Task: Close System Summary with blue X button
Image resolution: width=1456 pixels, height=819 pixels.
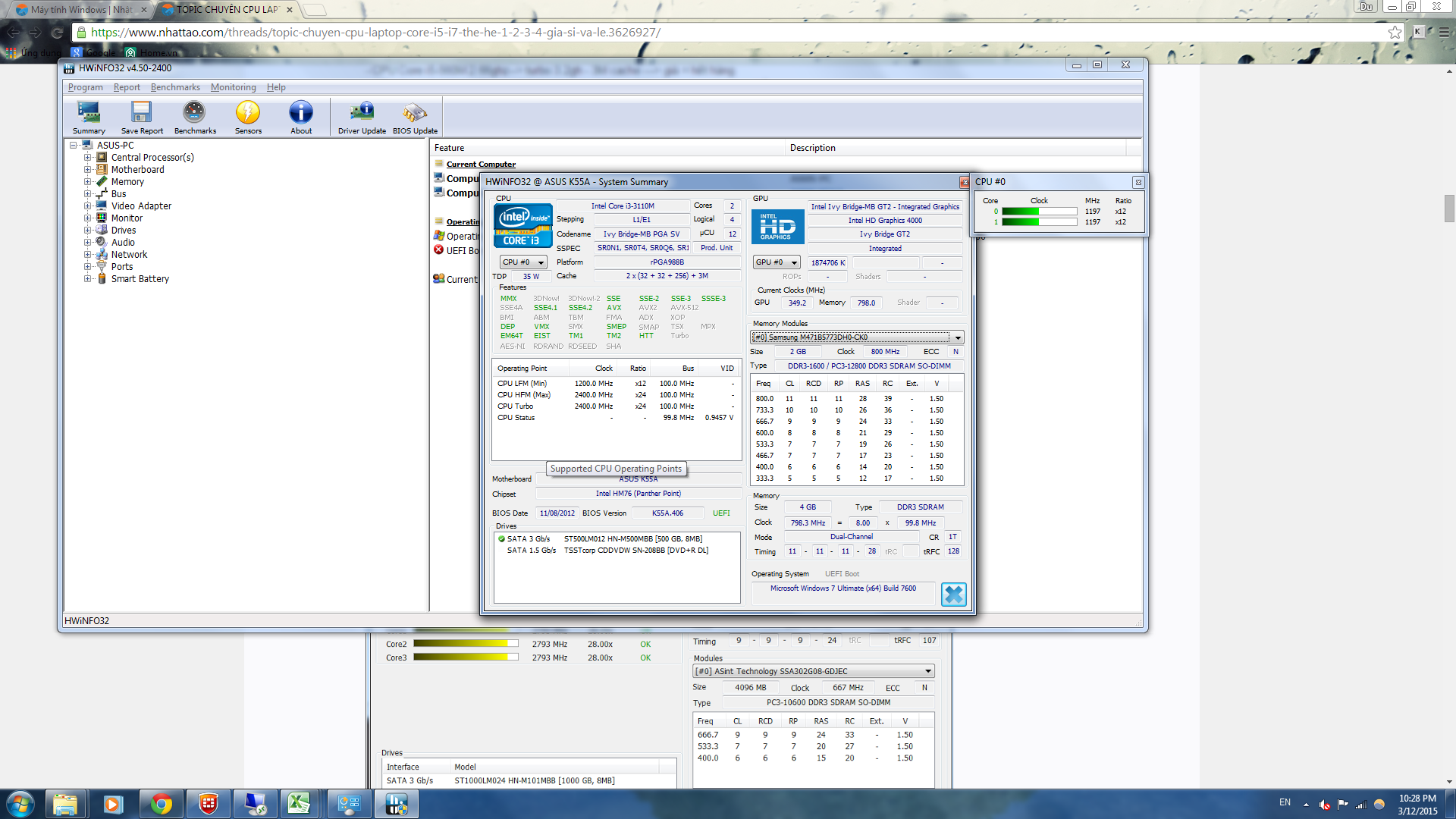Action: [953, 594]
